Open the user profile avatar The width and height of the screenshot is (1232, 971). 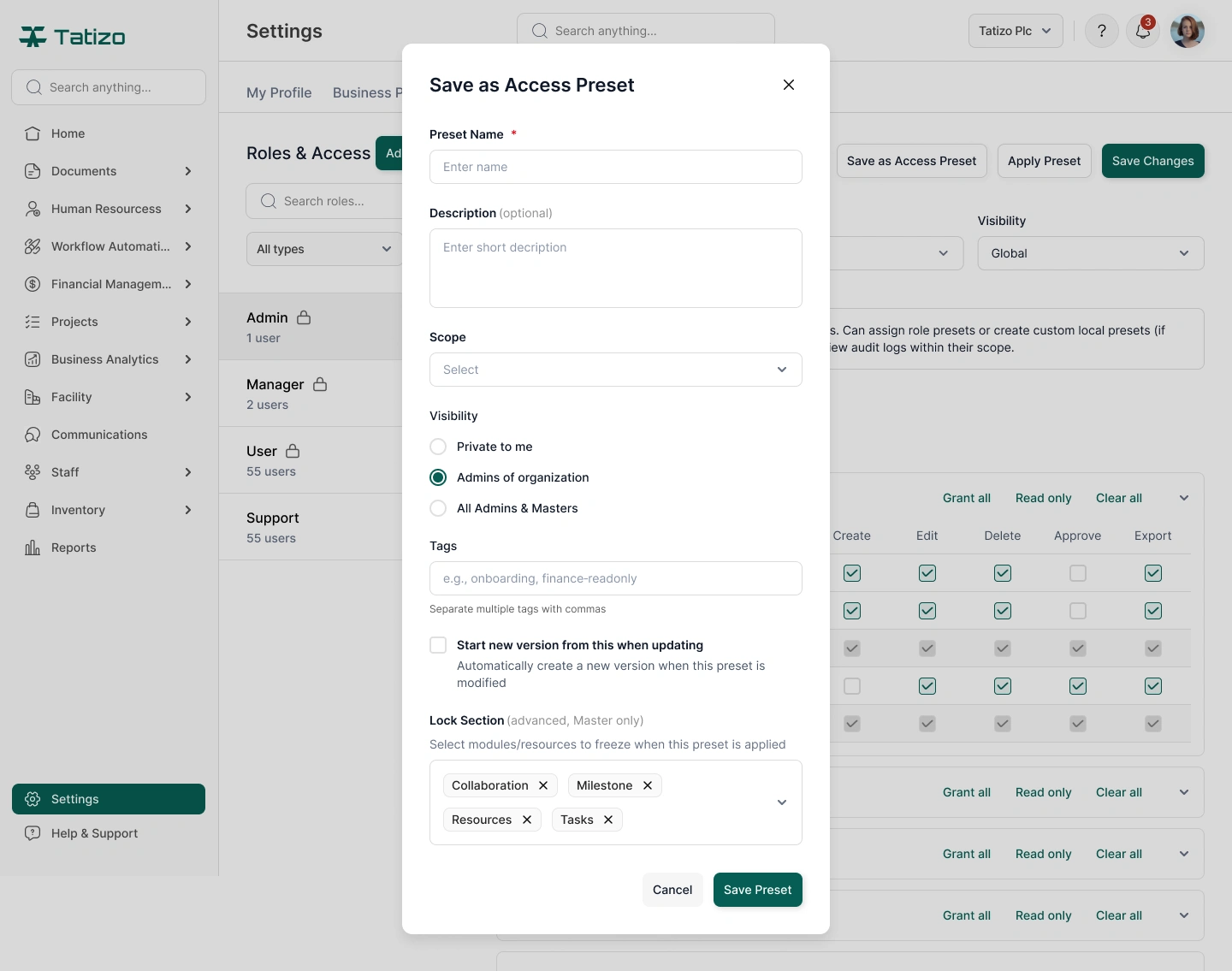[x=1188, y=31]
